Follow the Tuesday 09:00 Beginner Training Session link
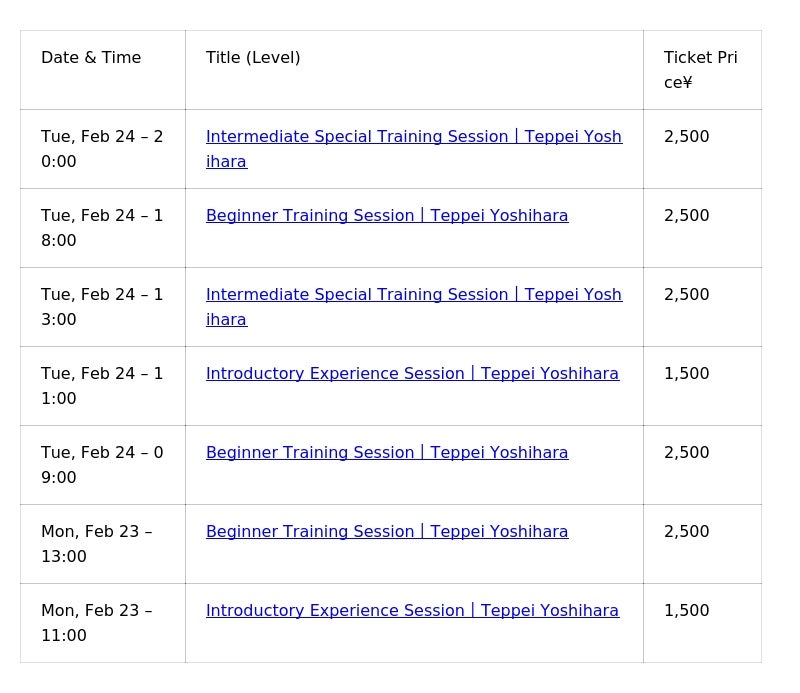 (x=387, y=453)
